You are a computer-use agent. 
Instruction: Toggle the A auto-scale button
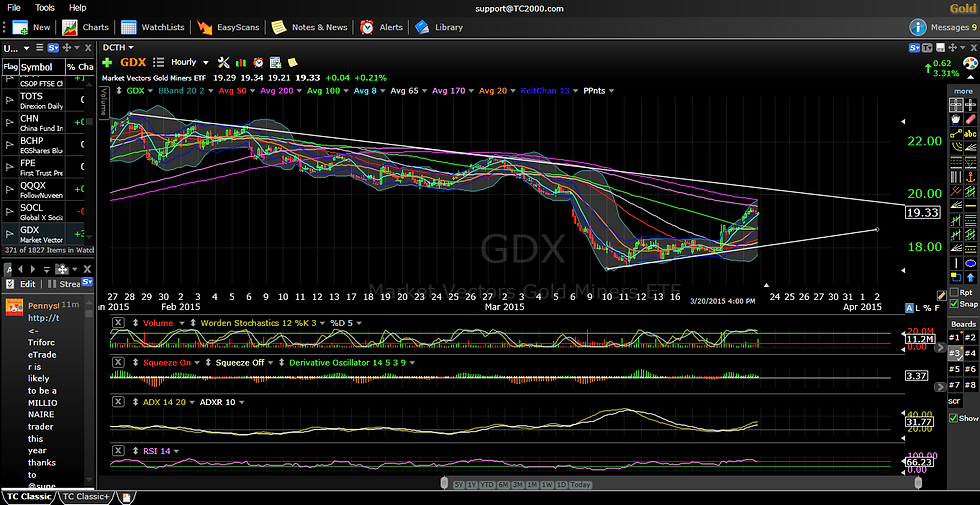click(x=909, y=308)
